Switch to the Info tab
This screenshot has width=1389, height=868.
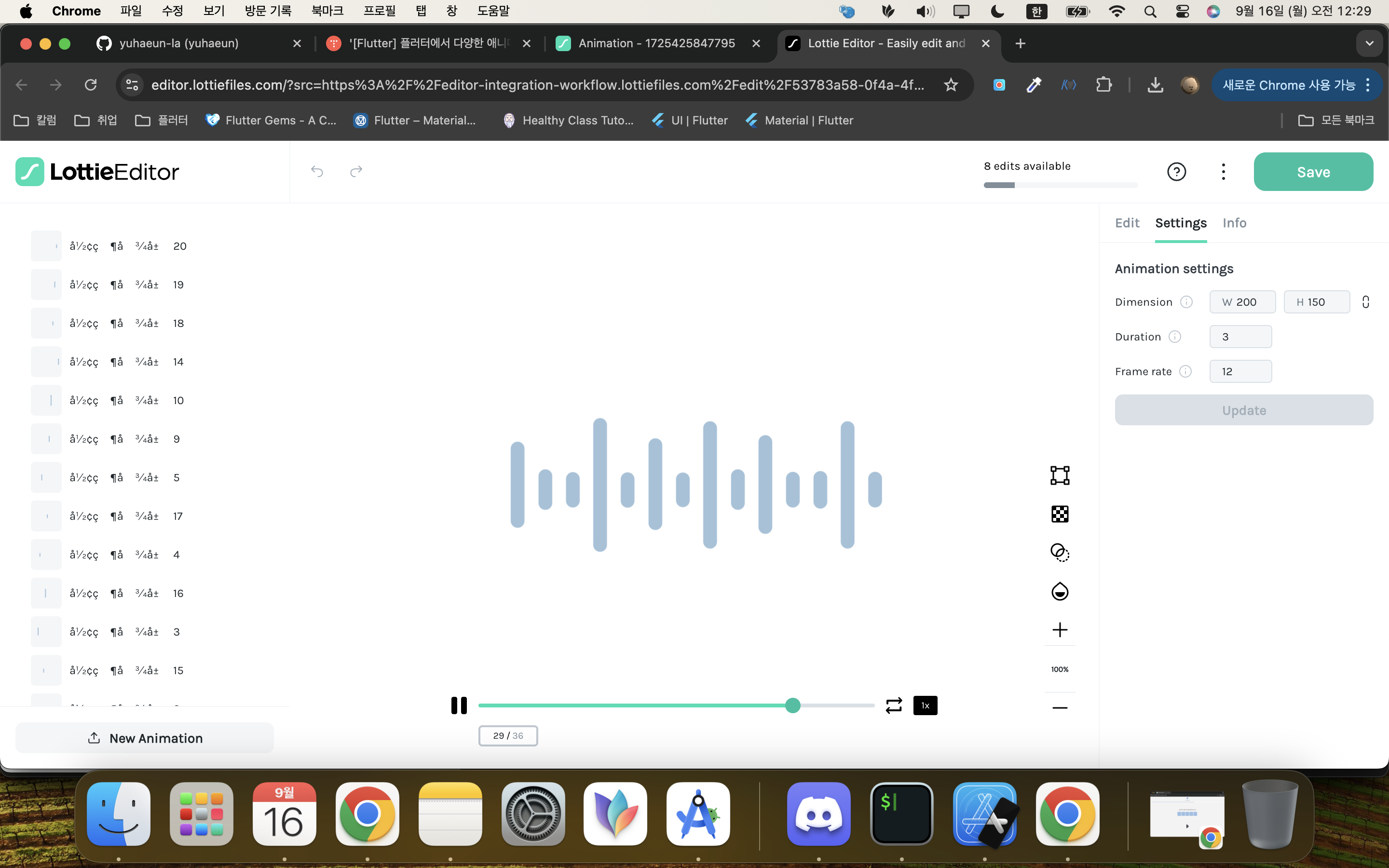(1234, 223)
